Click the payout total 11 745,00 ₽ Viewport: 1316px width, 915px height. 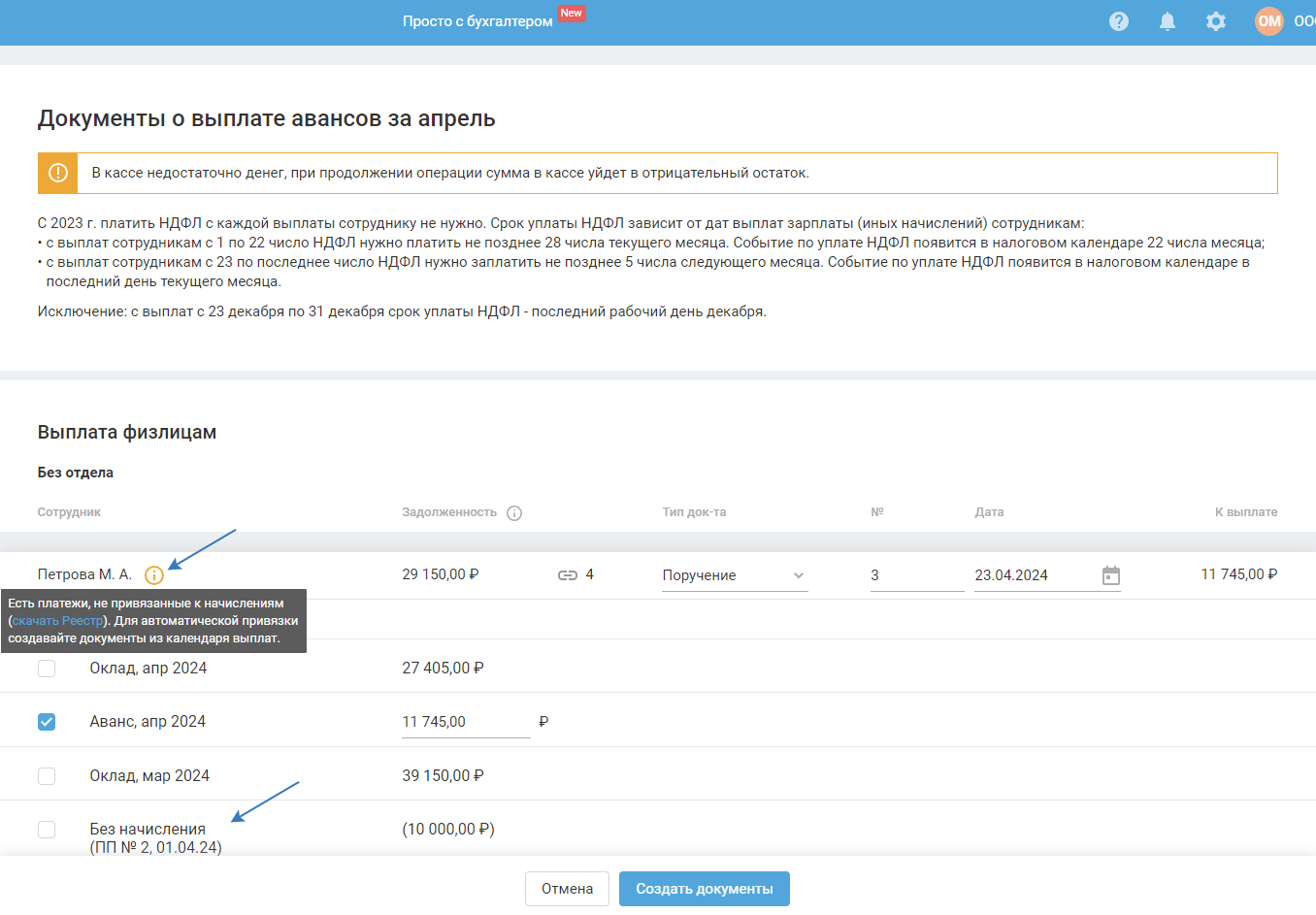coord(1239,574)
